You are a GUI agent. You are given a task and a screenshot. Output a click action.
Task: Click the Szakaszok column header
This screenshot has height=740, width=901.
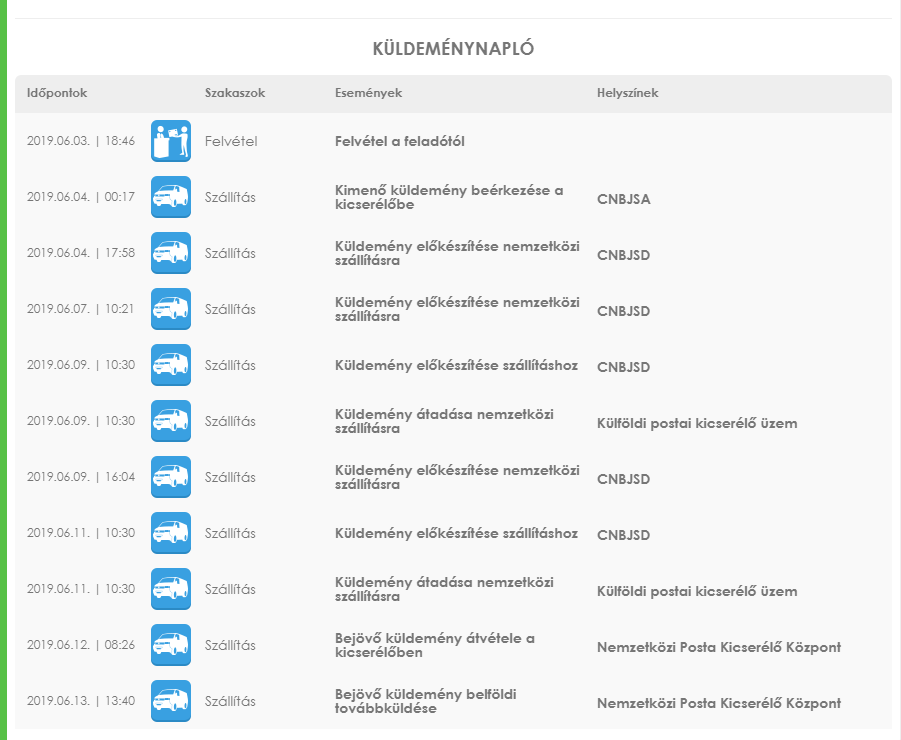234,93
